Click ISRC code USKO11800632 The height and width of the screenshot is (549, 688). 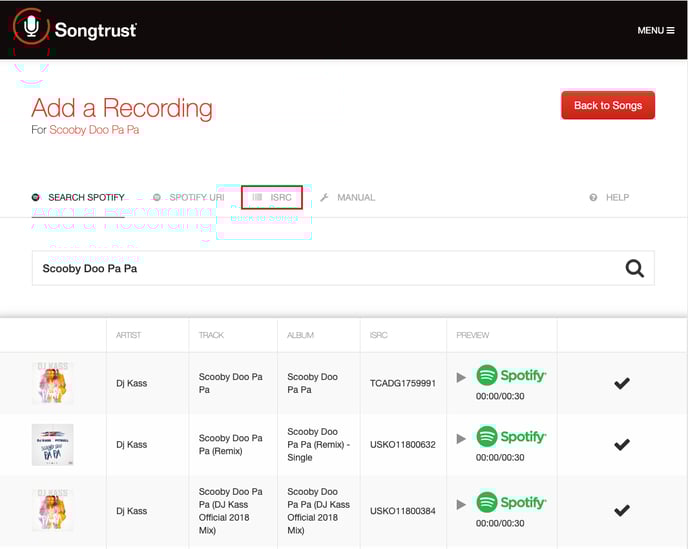pos(403,445)
